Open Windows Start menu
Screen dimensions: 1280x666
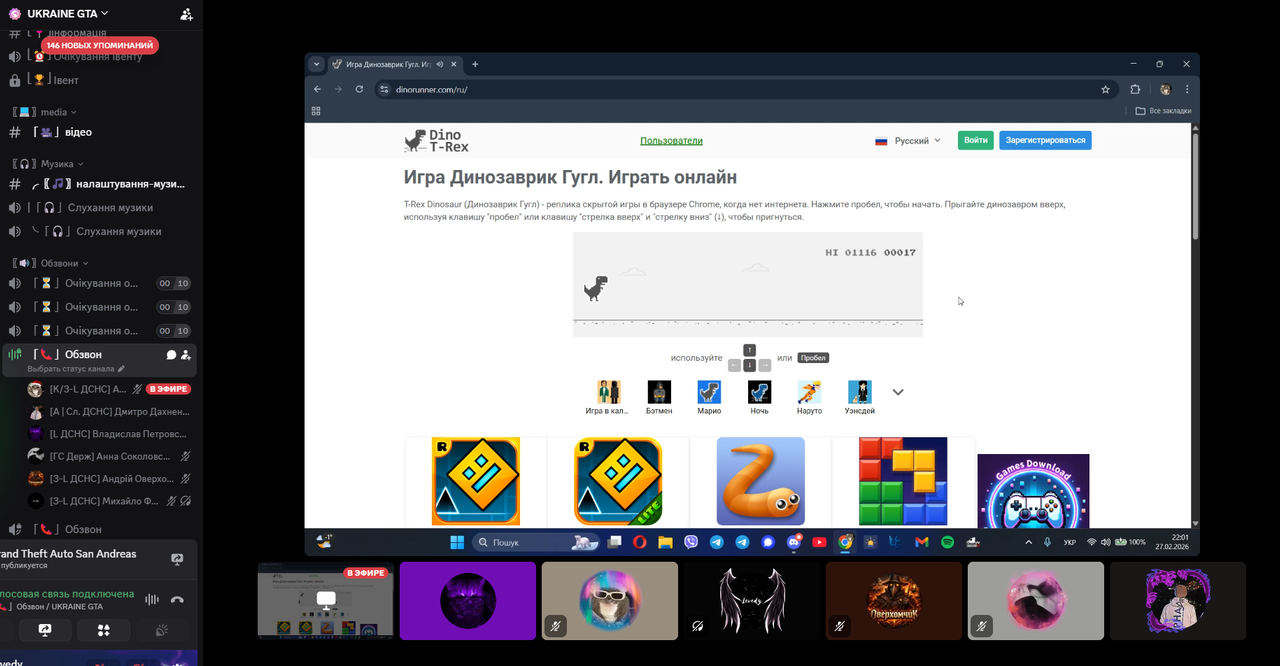[457, 542]
